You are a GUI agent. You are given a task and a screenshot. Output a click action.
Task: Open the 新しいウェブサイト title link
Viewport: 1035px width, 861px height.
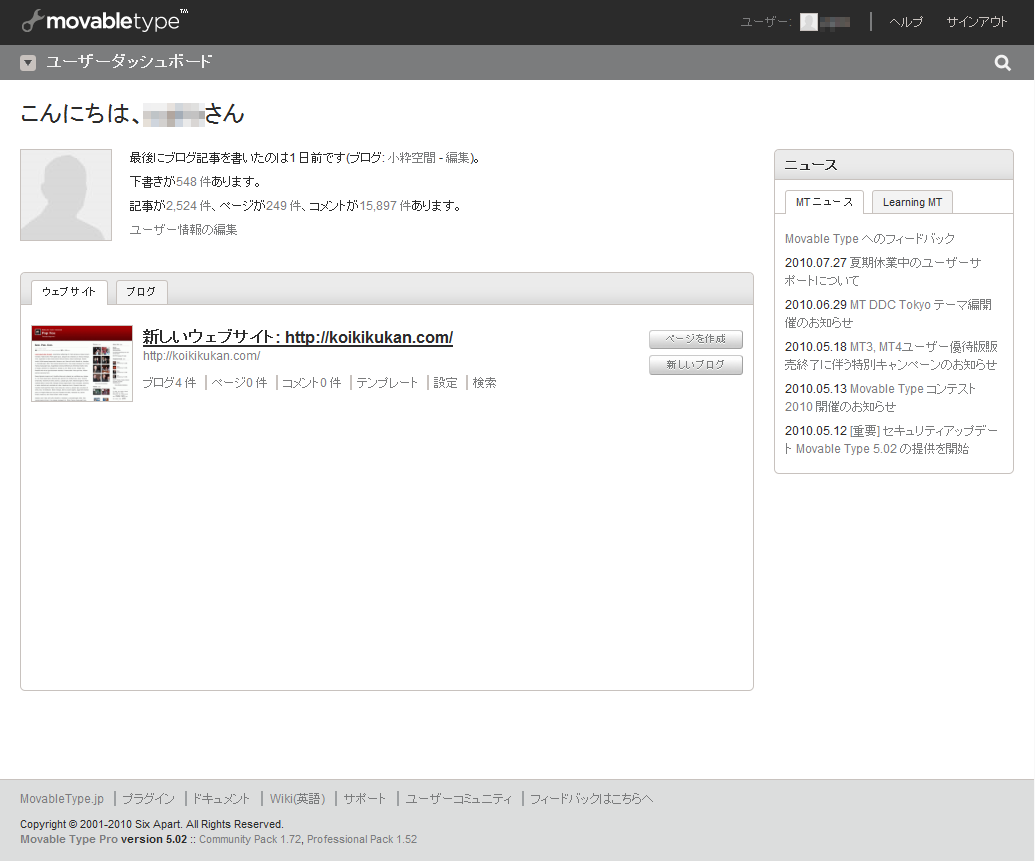click(x=298, y=337)
